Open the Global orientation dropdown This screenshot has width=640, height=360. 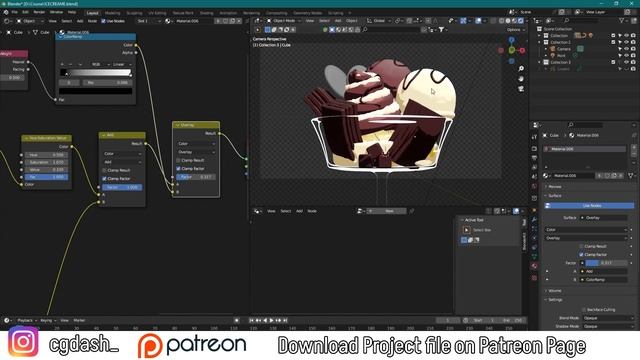[379, 21]
